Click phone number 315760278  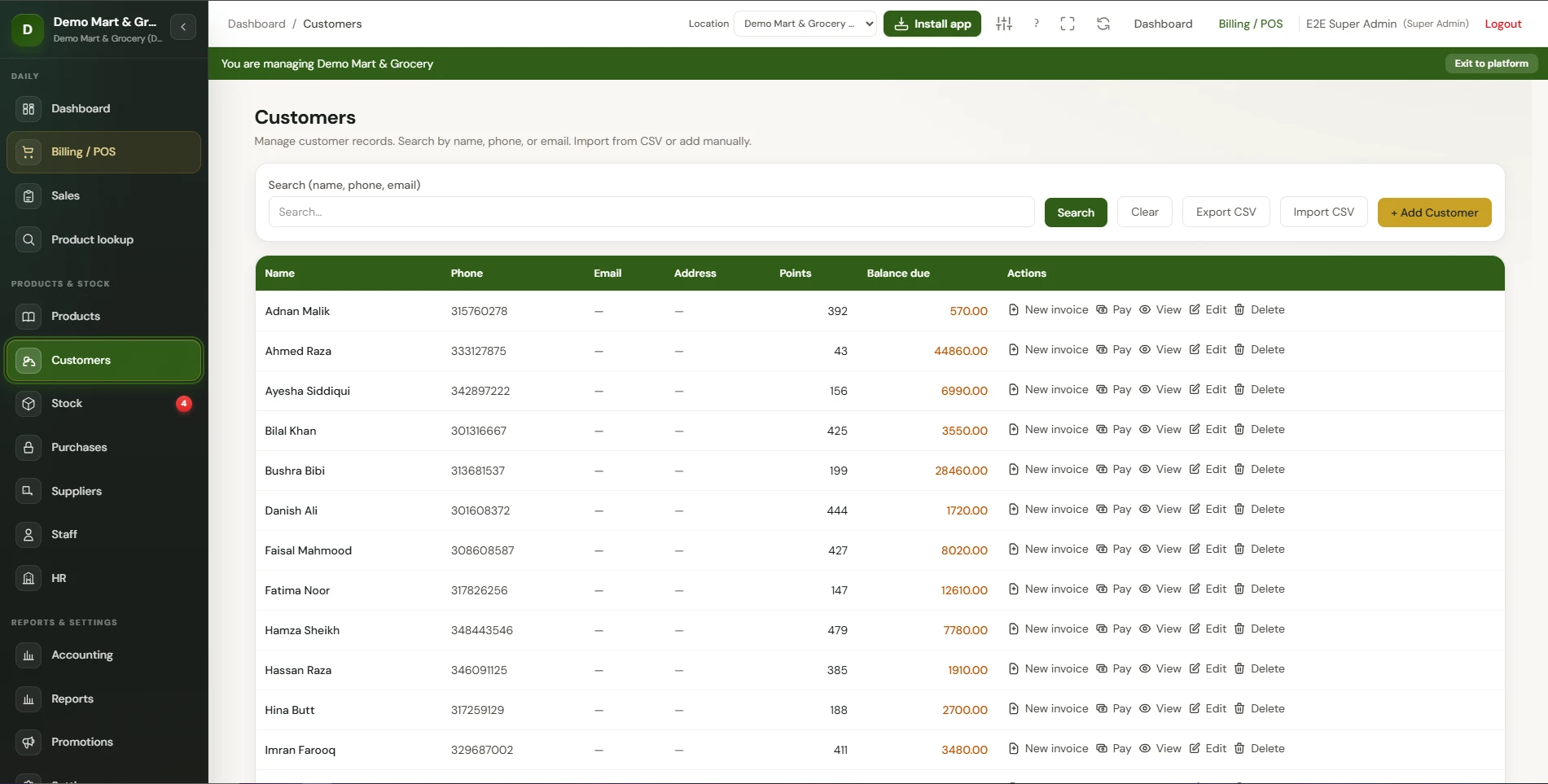[x=479, y=311]
